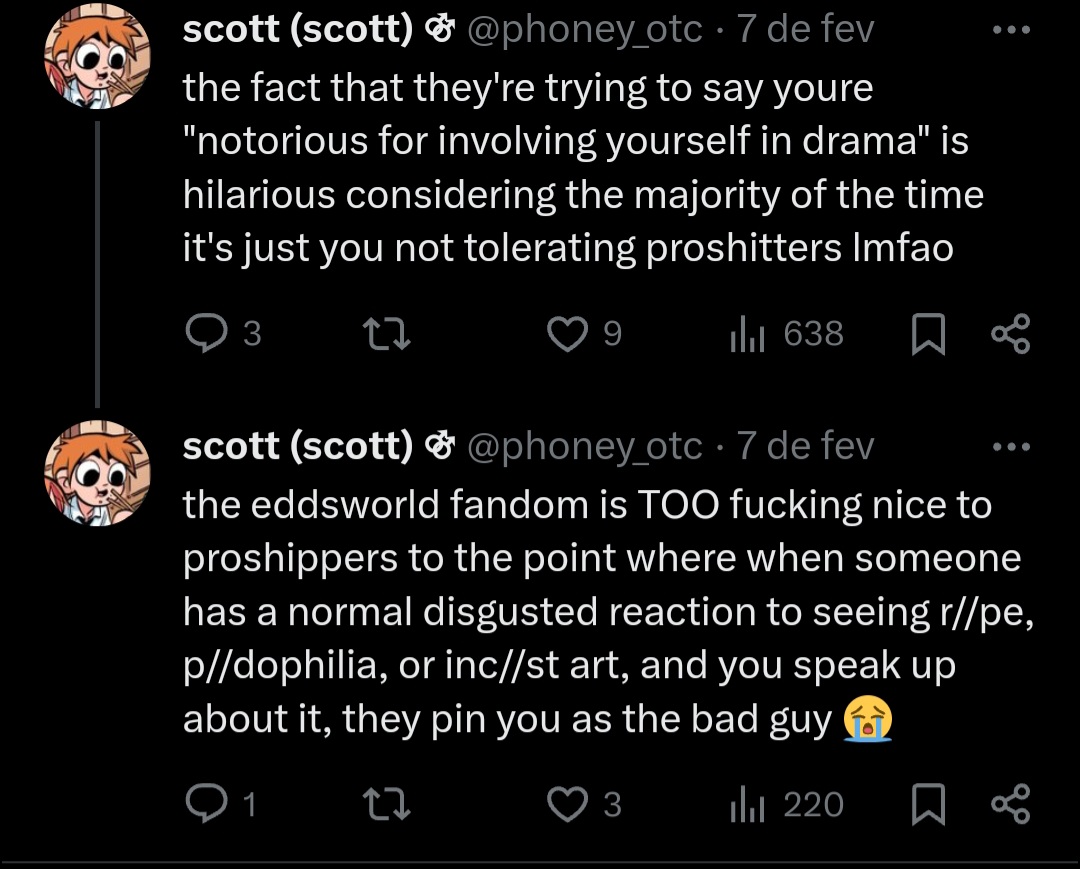
Task: Open @phoney_otc handle on first tweet
Action: [x=585, y=30]
